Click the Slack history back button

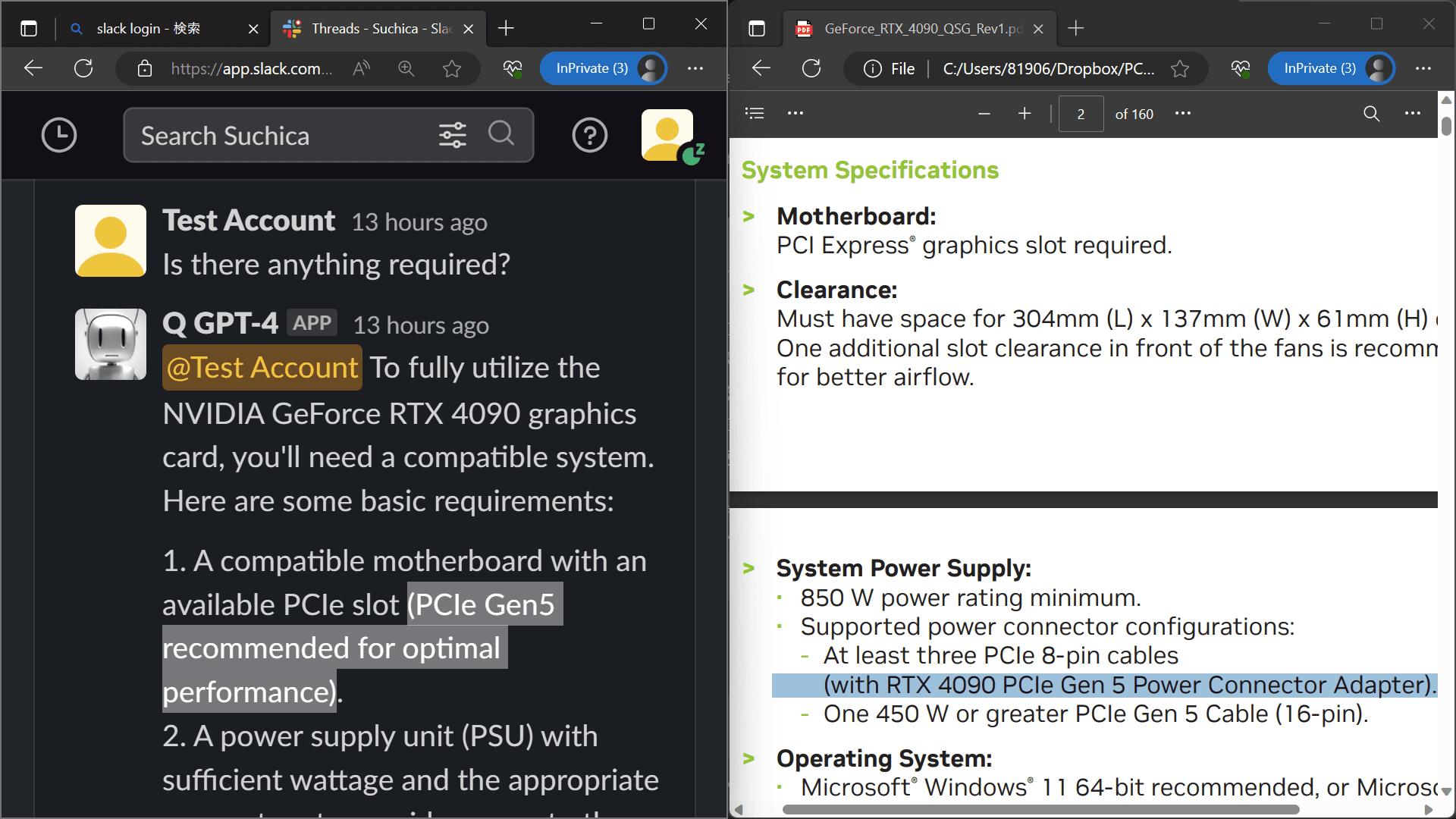[x=59, y=134]
